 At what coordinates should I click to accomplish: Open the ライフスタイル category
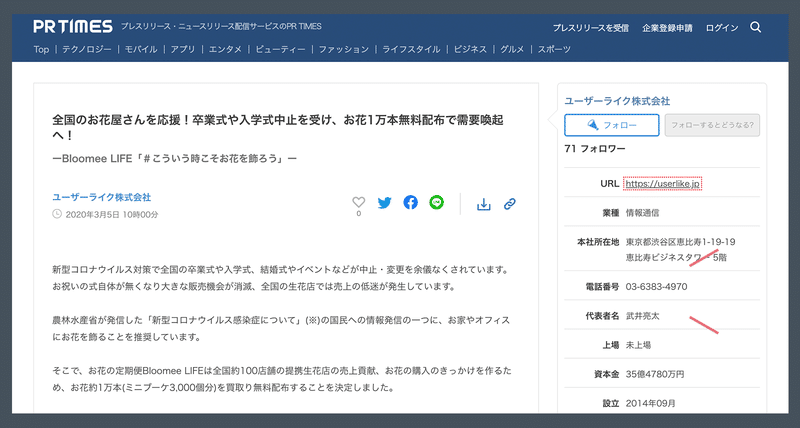411,49
